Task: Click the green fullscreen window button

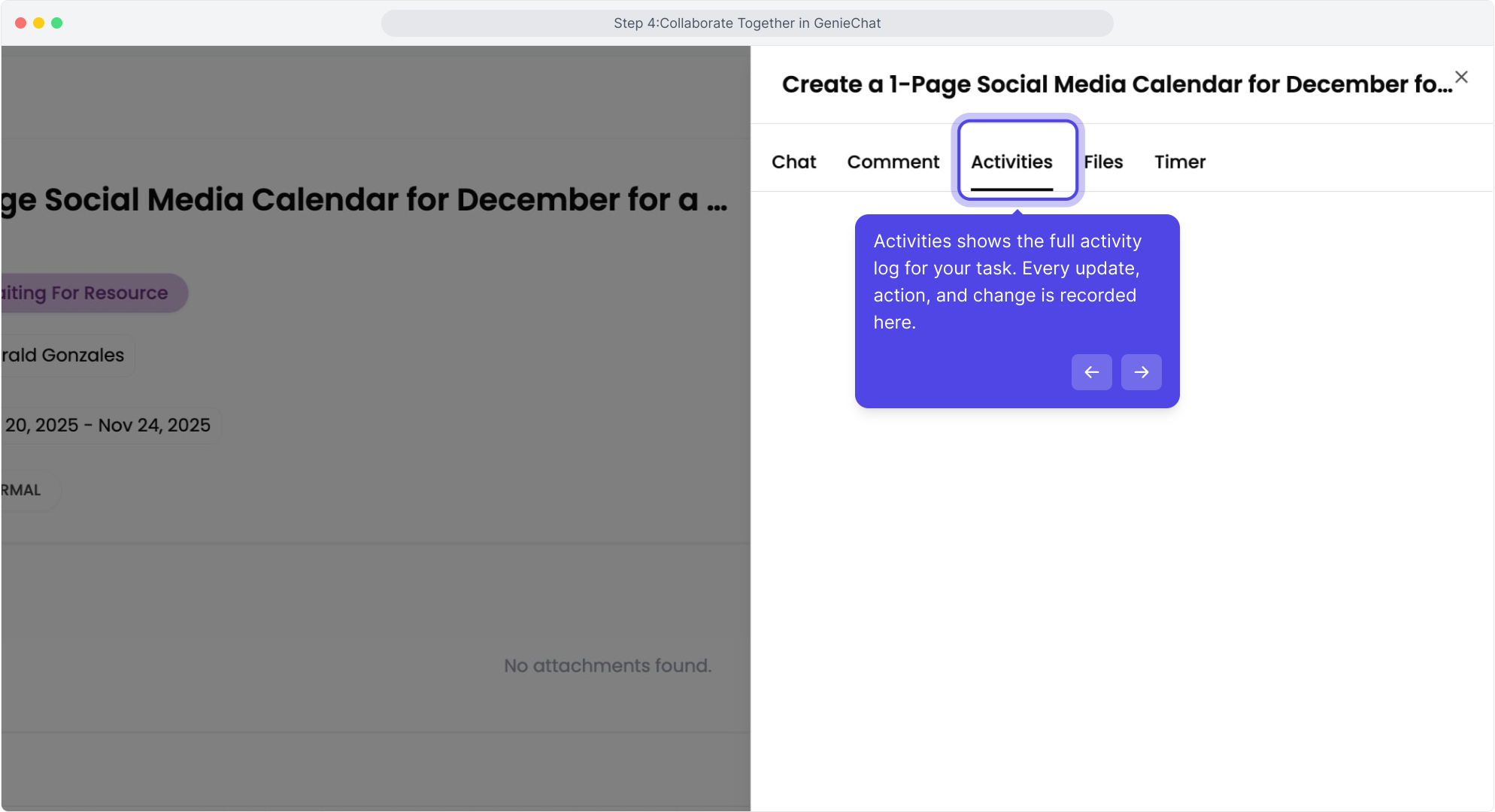Action: point(57,23)
